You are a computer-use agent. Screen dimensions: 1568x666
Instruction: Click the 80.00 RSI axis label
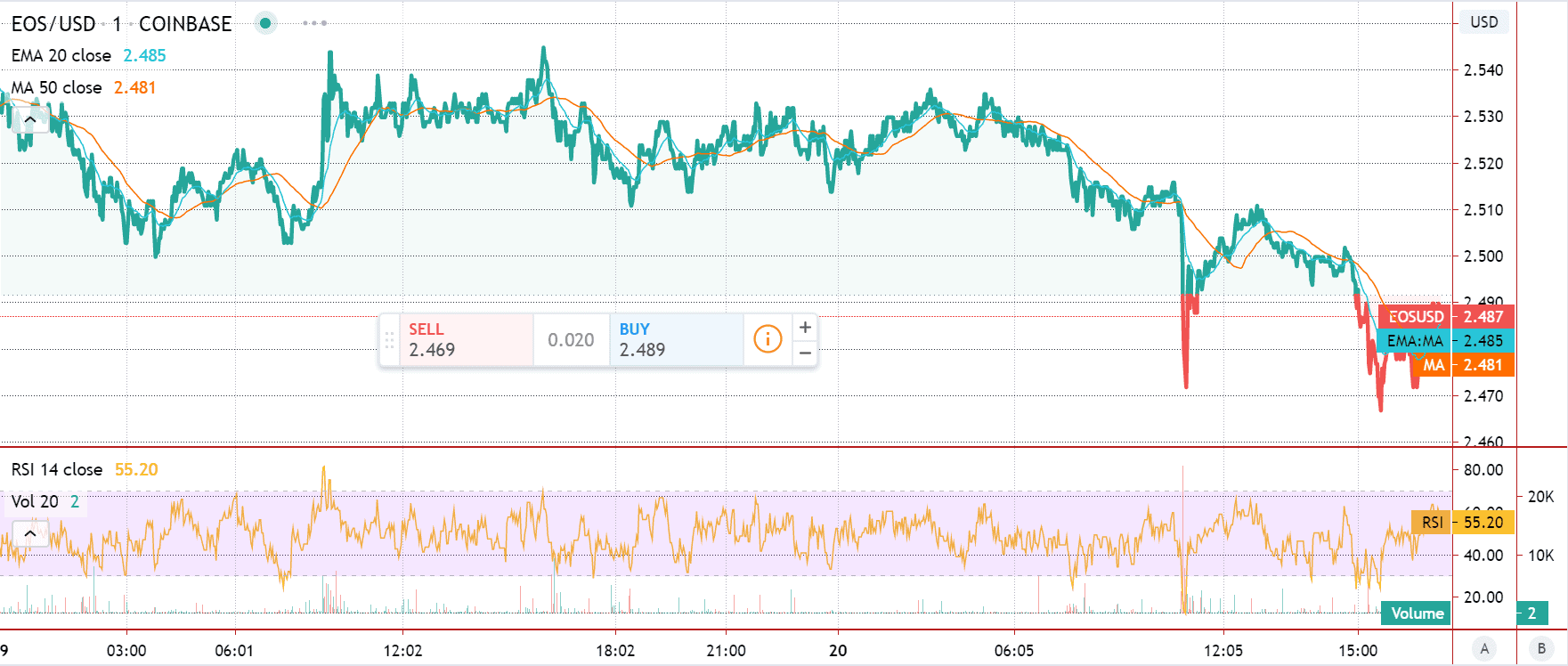[x=1483, y=470]
